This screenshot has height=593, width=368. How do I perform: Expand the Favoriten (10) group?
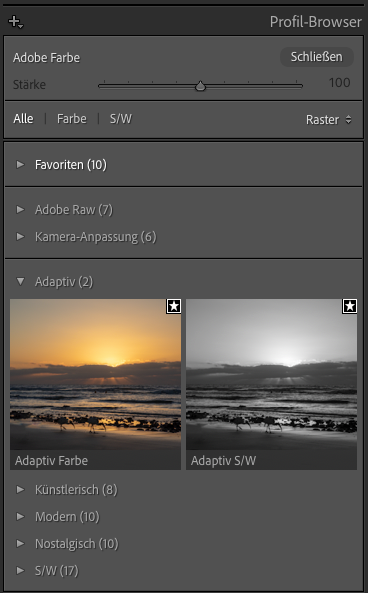[20, 165]
